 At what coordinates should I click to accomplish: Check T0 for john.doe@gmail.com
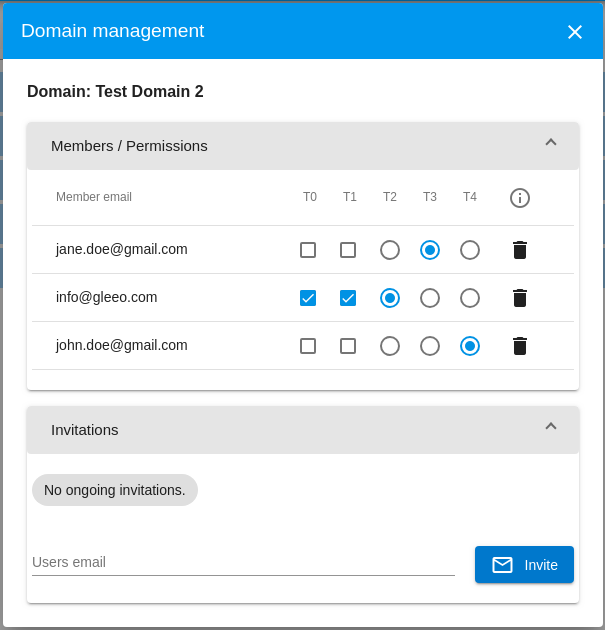point(308,346)
